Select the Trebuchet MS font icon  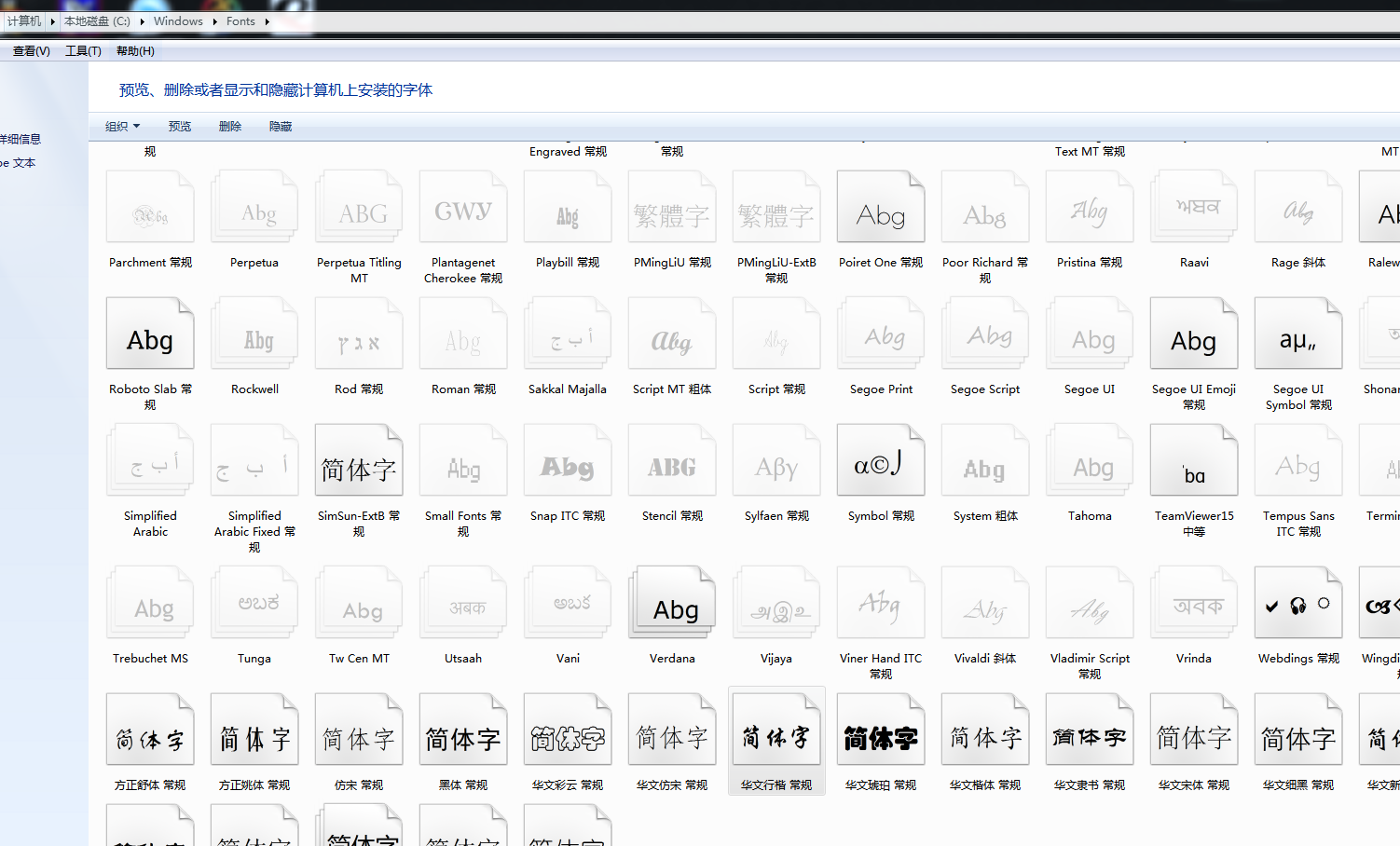[x=150, y=603]
